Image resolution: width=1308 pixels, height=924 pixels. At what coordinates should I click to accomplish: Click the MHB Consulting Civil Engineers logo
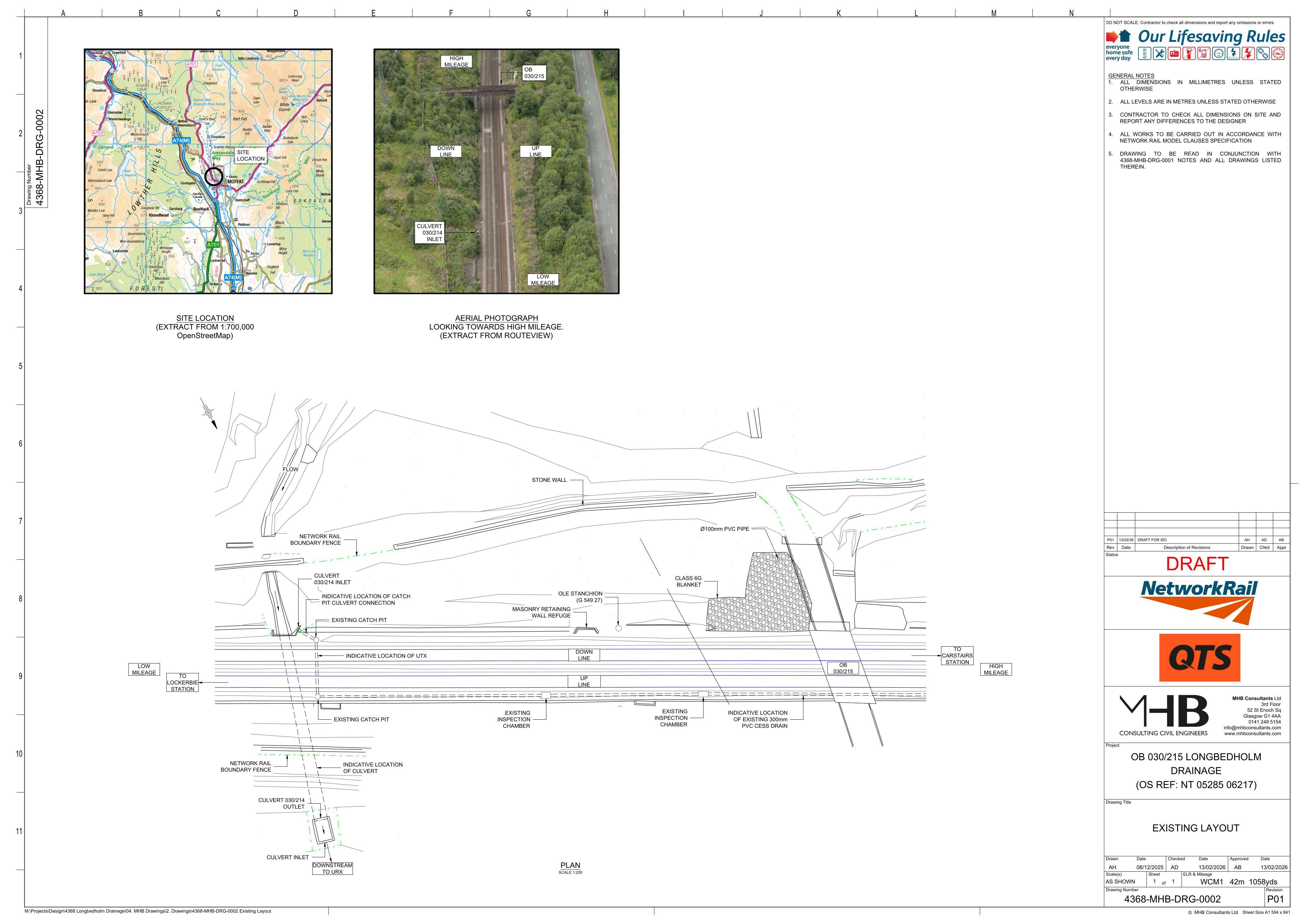1163,715
